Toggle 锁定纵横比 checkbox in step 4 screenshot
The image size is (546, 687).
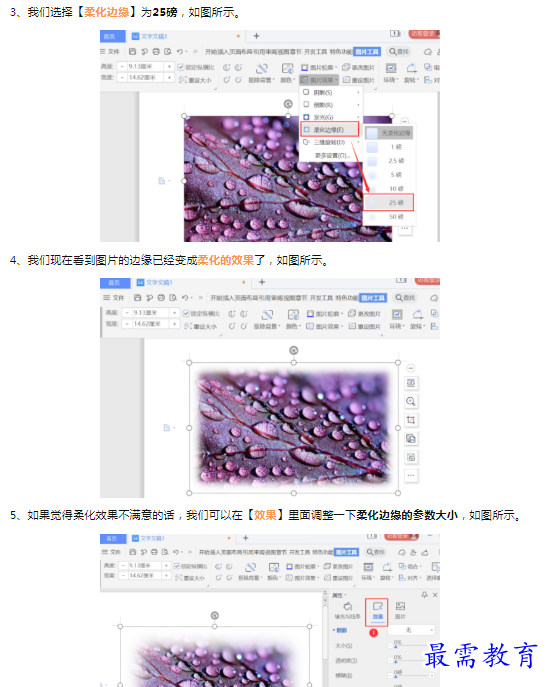(x=186, y=313)
